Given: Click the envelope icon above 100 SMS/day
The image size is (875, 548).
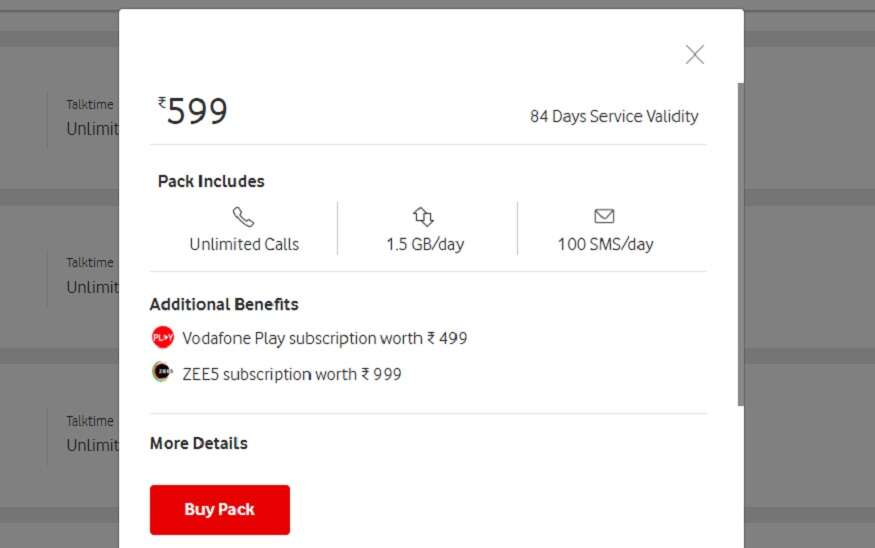Looking at the screenshot, I should (604, 216).
